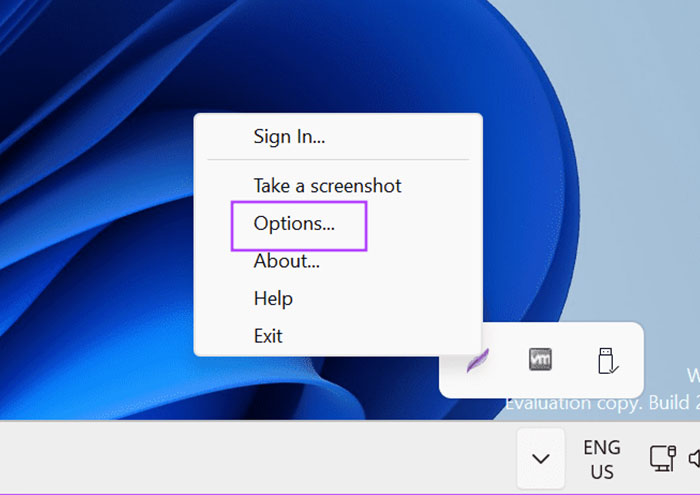
Task: Select Help from the context menu
Action: coord(338,298)
